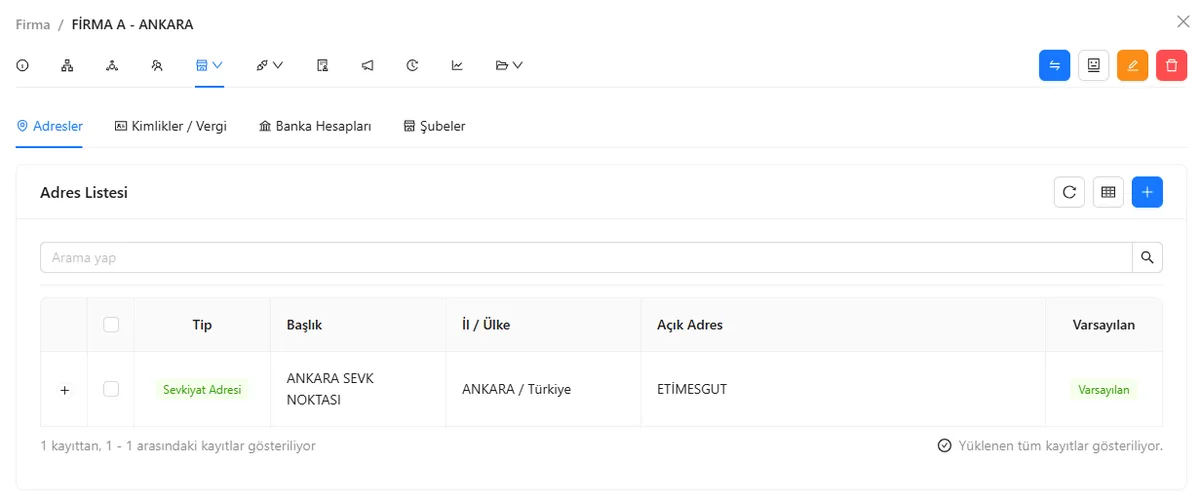Switch to the Adresler tab
Image resolution: width=1200 pixels, height=501 pixels.
point(49,126)
